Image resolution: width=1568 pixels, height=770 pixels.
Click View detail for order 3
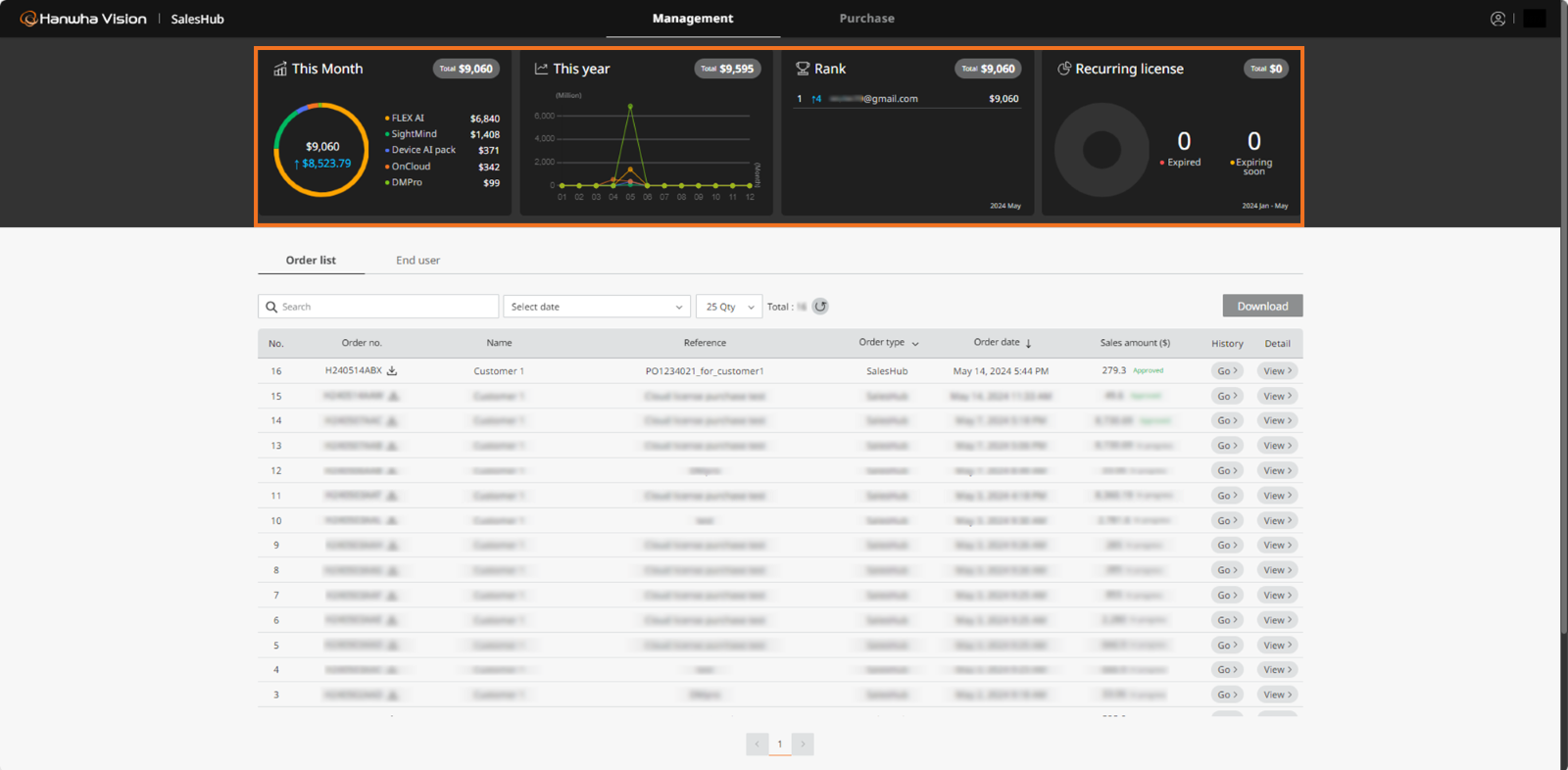1278,695
